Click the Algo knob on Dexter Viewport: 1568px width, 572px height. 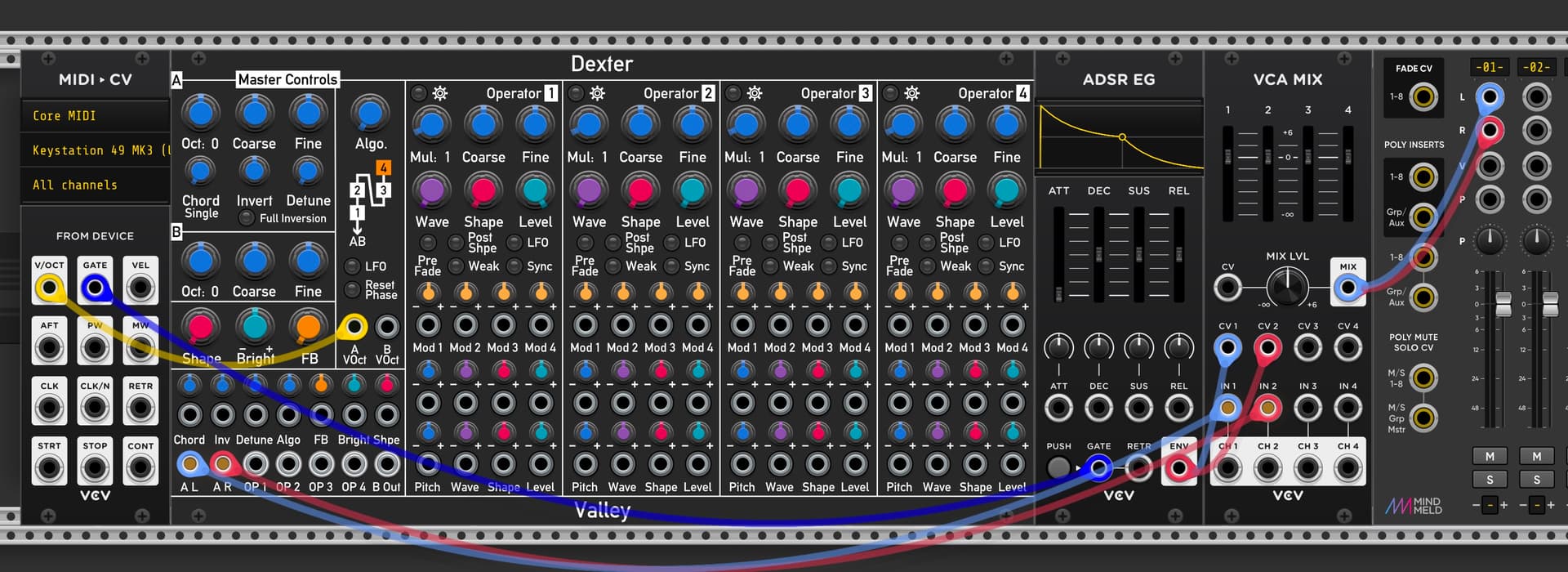[370, 113]
